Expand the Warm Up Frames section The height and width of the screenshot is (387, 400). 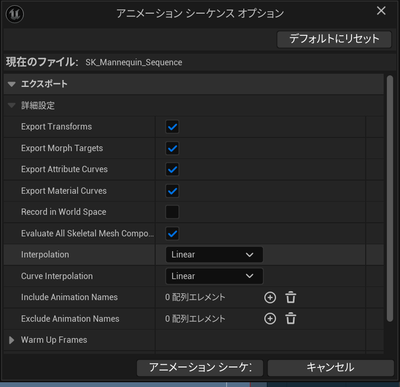[12, 340]
